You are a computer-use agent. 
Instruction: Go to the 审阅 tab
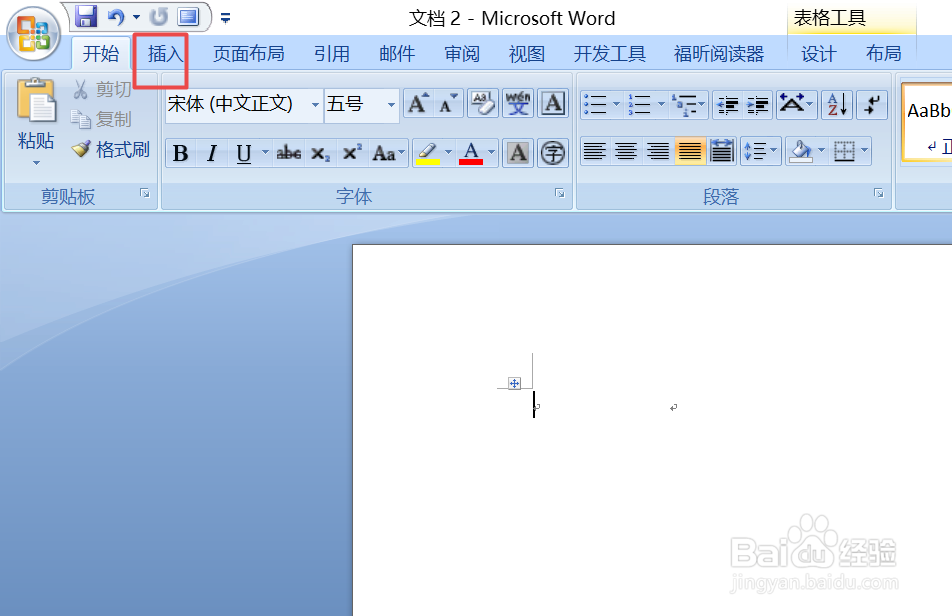click(462, 53)
